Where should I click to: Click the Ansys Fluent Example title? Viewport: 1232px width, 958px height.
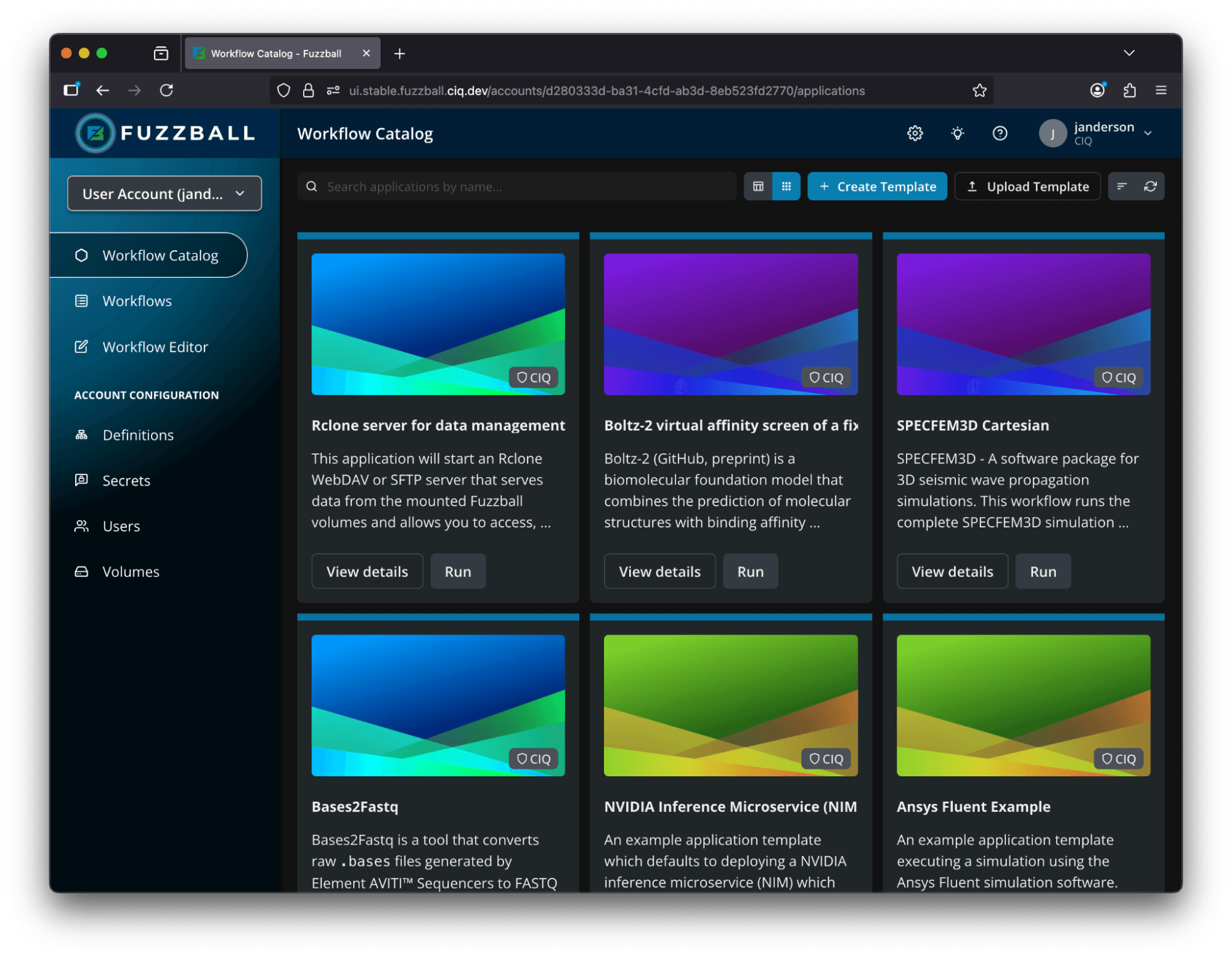pos(973,806)
